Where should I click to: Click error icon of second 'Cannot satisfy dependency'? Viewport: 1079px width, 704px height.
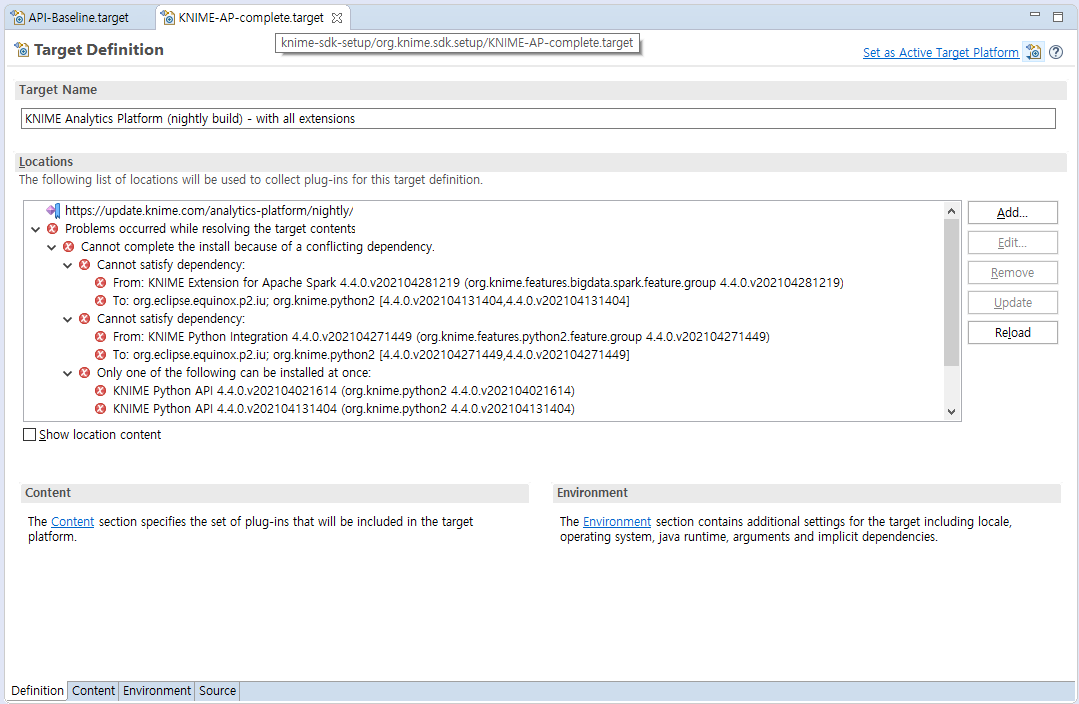[x=84, y=319]
